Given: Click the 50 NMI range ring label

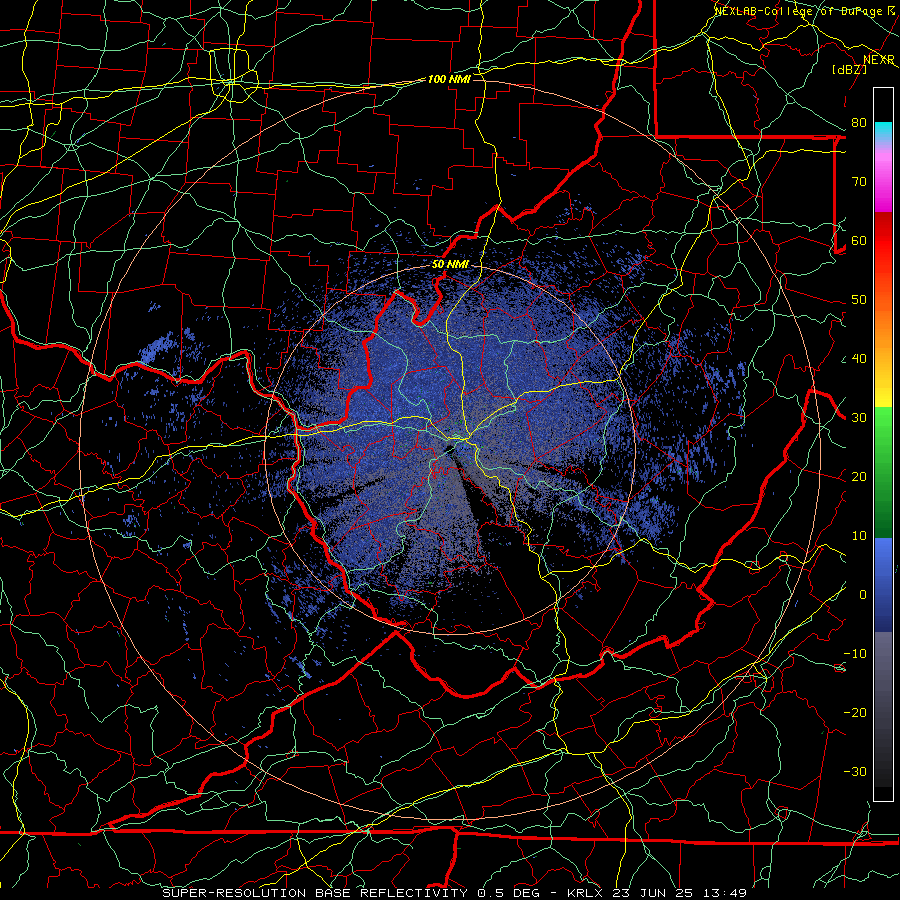Looking at the screenshot, I should 450,264.
